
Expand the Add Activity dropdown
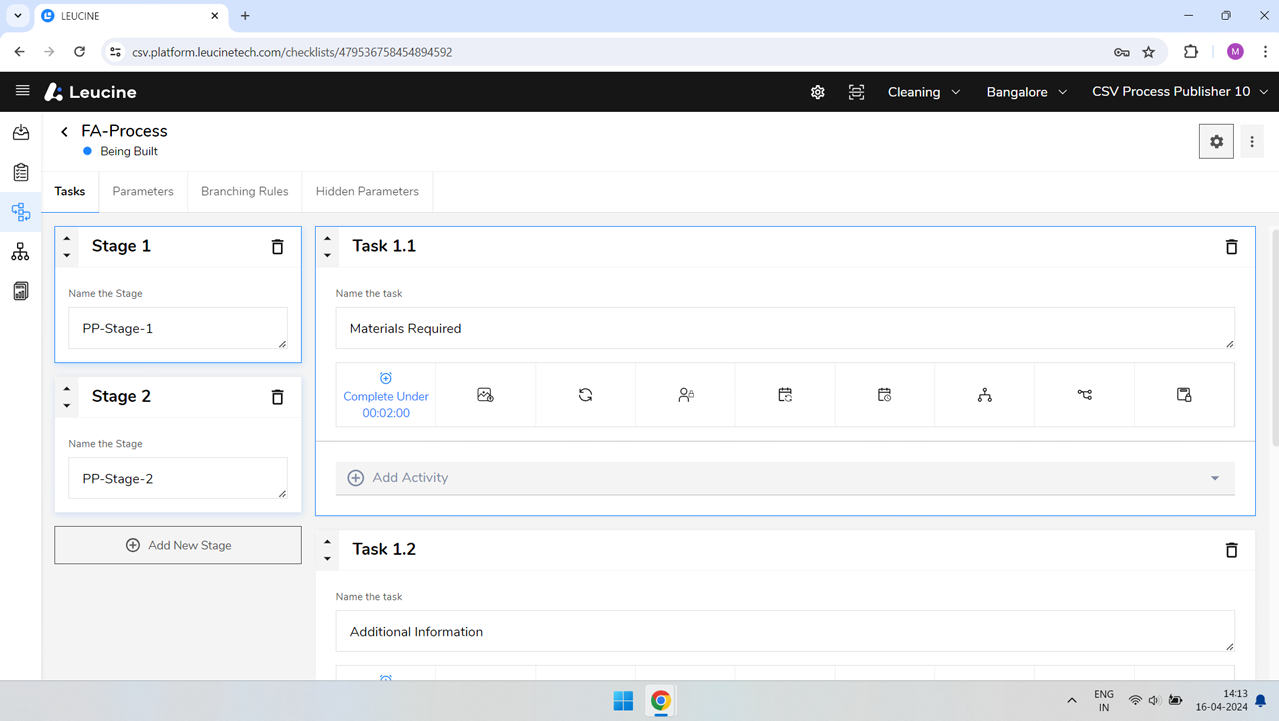(x=785, y=478)
